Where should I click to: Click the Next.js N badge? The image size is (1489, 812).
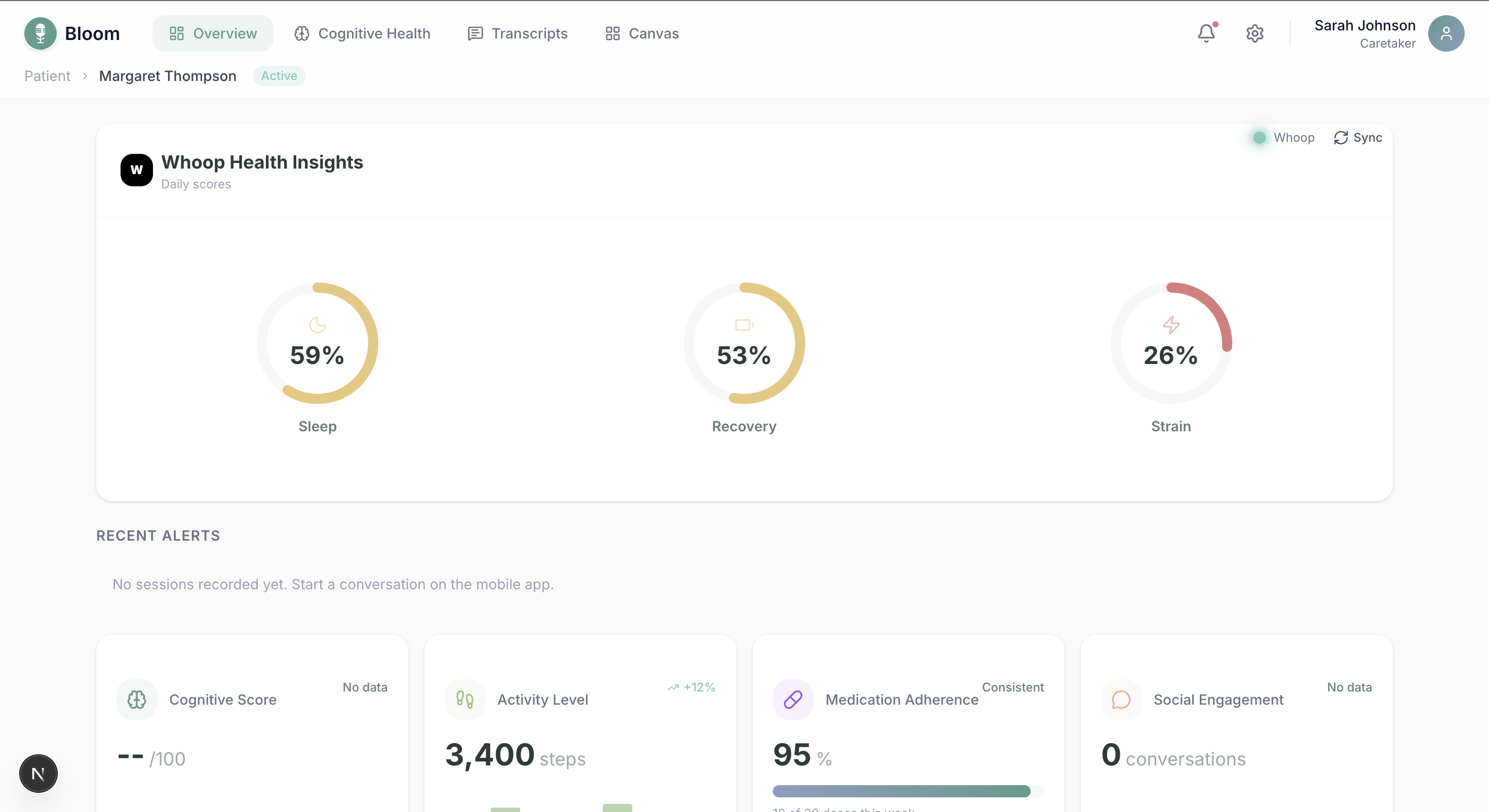coord(38,774)
